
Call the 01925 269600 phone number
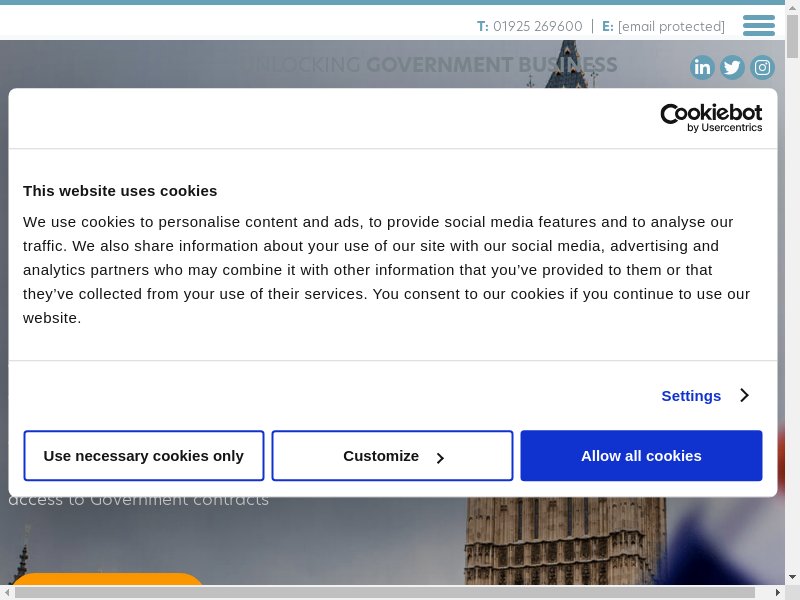point(537,26)
